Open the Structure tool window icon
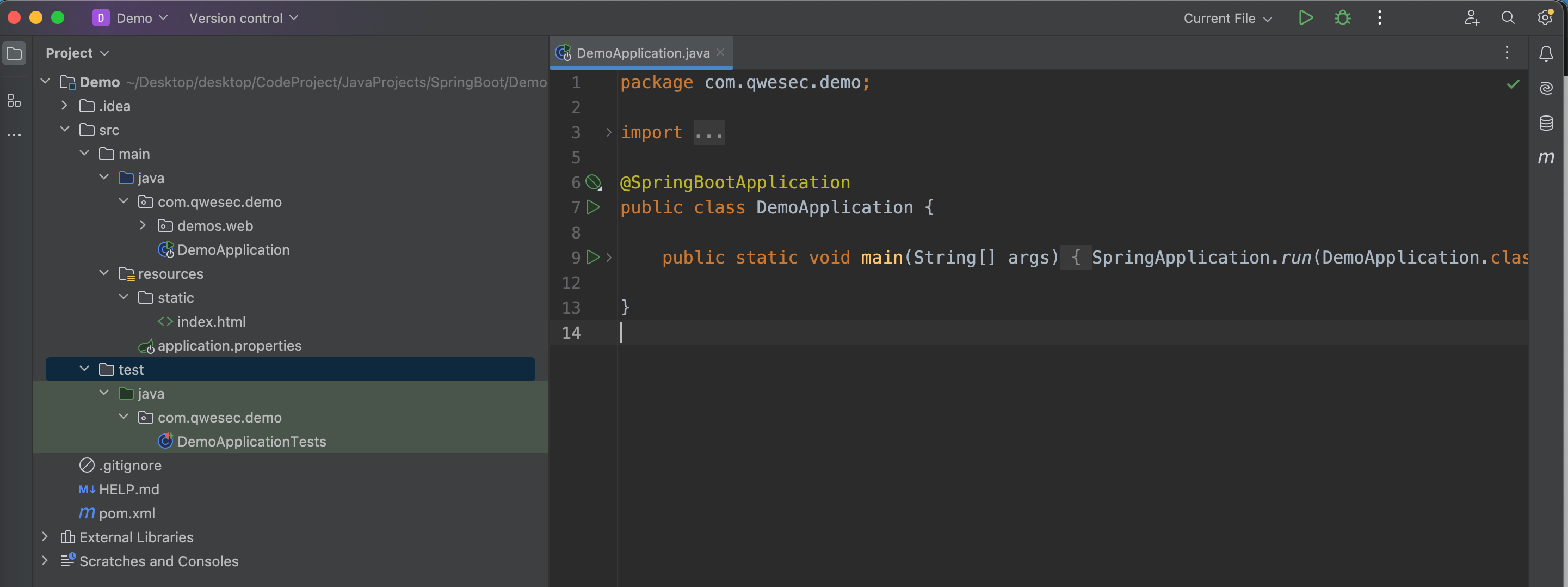The image size is (1568, 587). click(14, 101)
